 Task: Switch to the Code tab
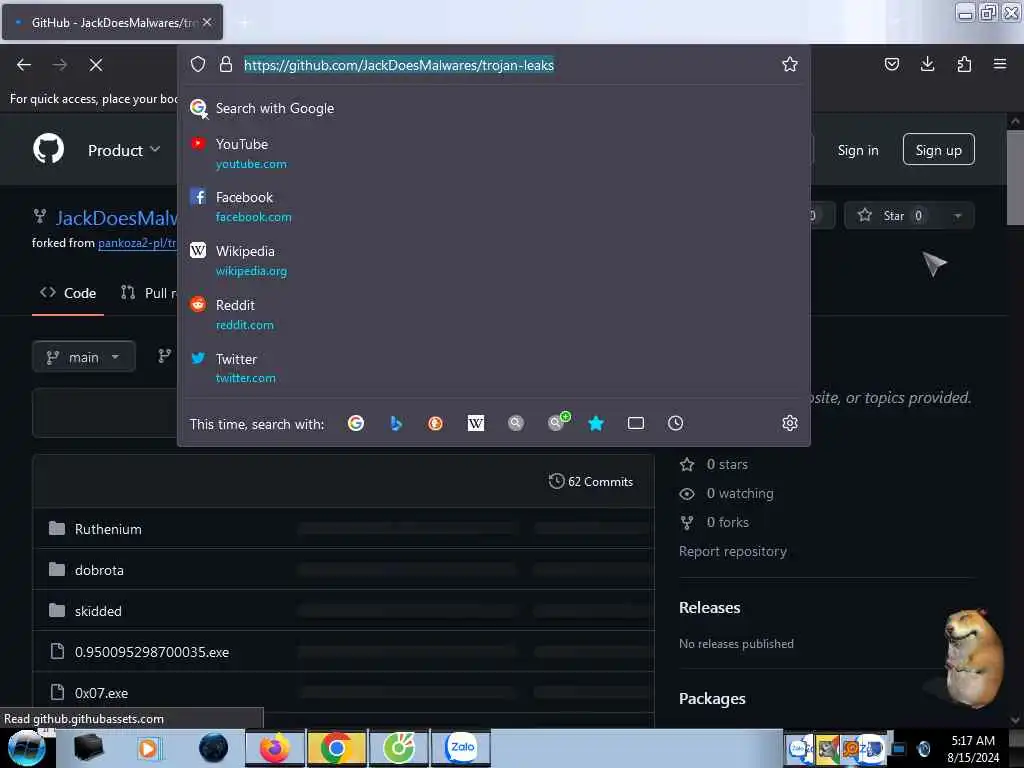click(x=68, y=293)
